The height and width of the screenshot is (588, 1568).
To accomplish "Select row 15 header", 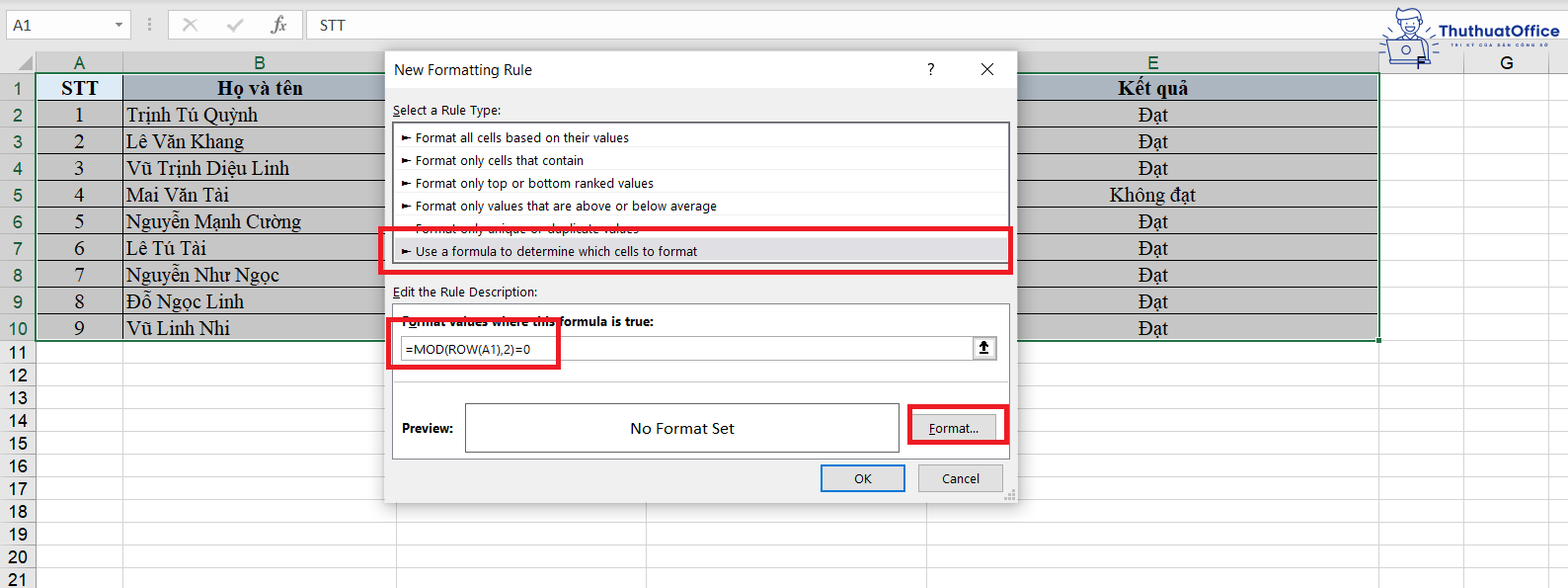I will click(17, 444).
